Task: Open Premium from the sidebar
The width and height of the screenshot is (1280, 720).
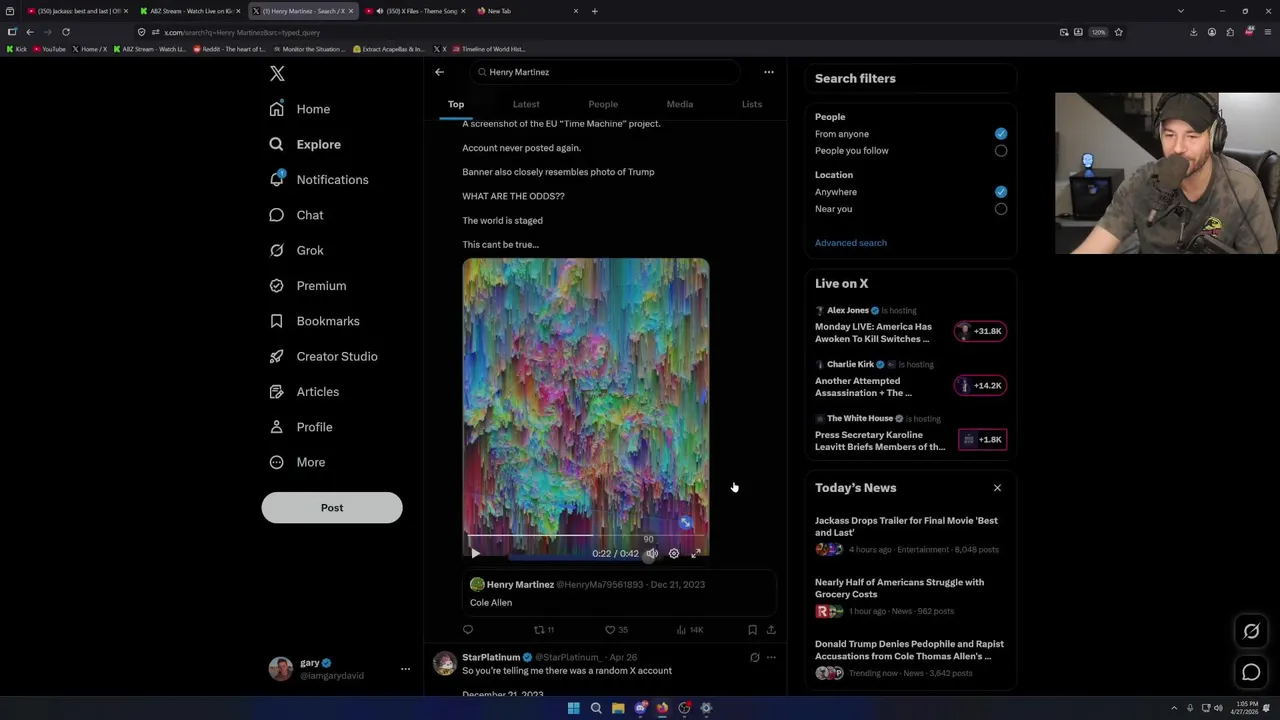Action: [x=308, y=286]
